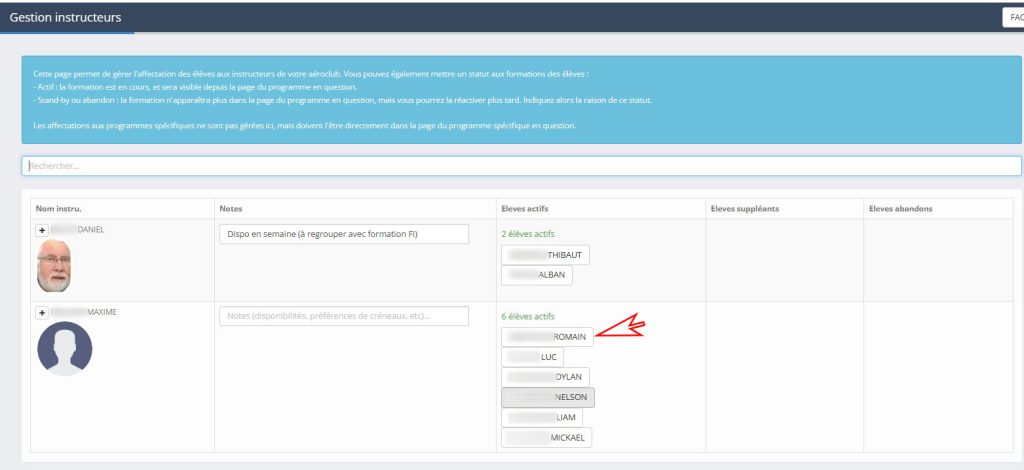Click the 'Eleves suppléants' column header
Image resolution: width=1024 pixels, height=470 pixels.
744,208
